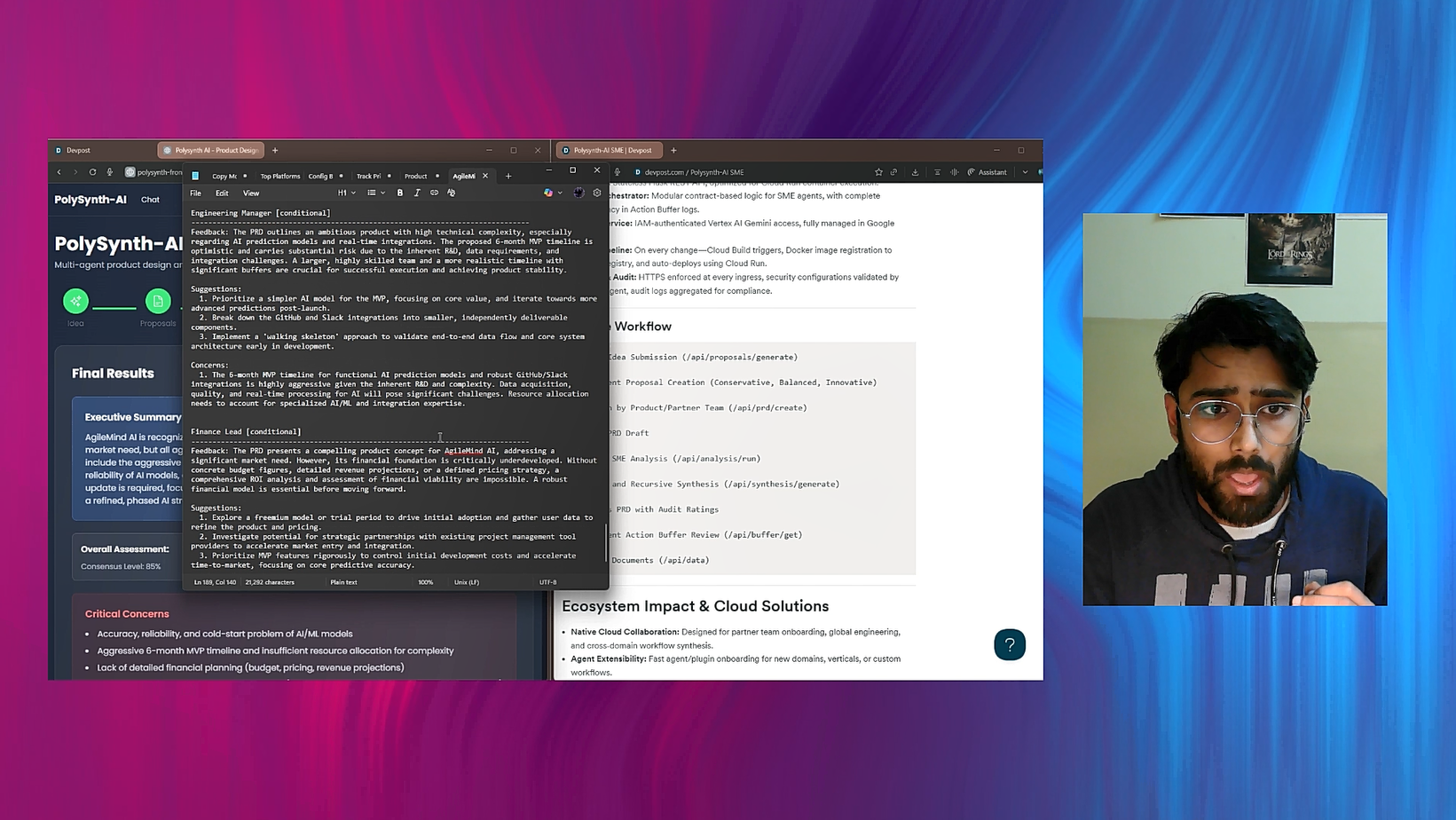This screenshot has height=820, width=1456.
Task: Click UTF-8 encoding indicator
Action: (x=548, y=582)
